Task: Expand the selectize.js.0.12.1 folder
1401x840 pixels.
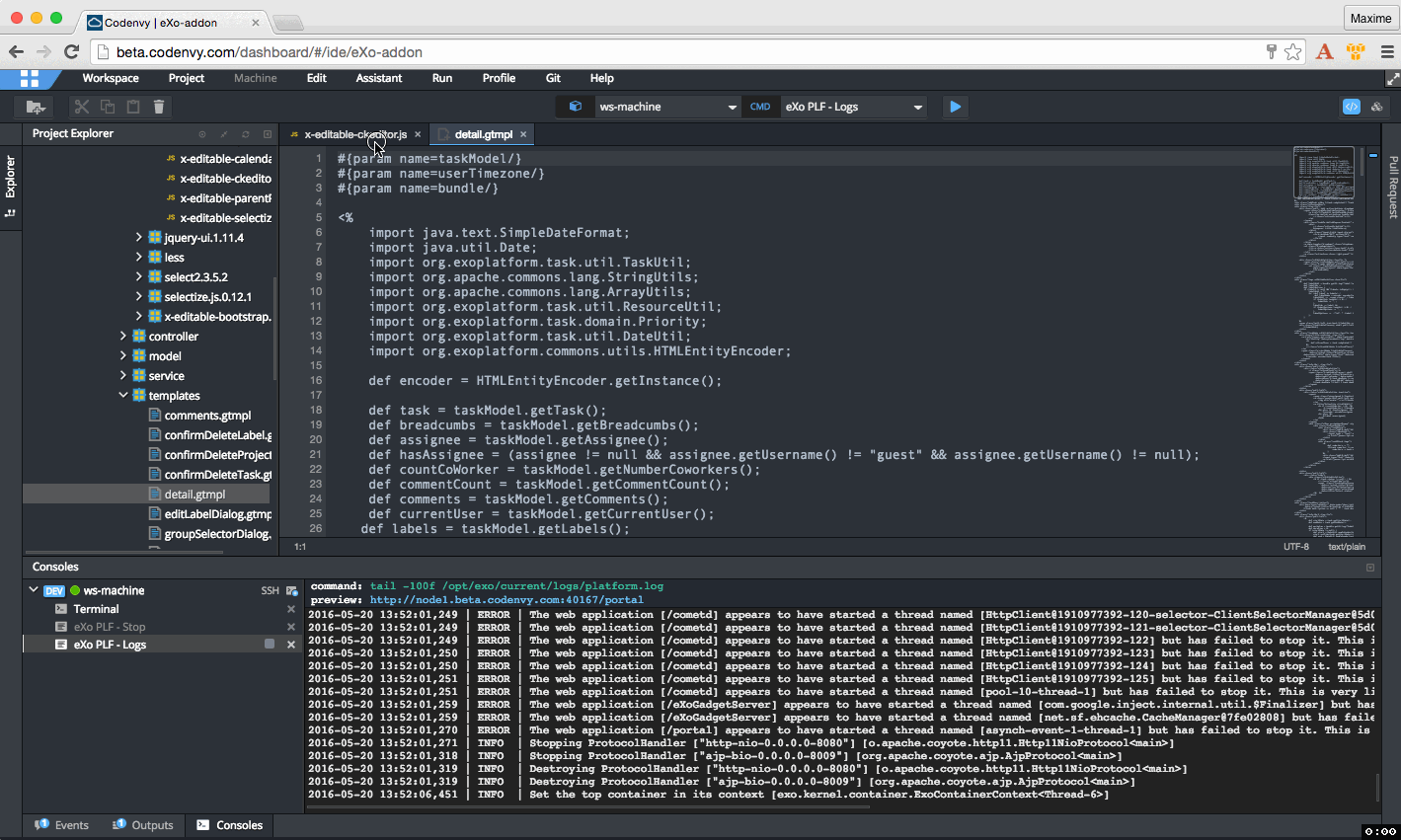Action: pos(139,297)
